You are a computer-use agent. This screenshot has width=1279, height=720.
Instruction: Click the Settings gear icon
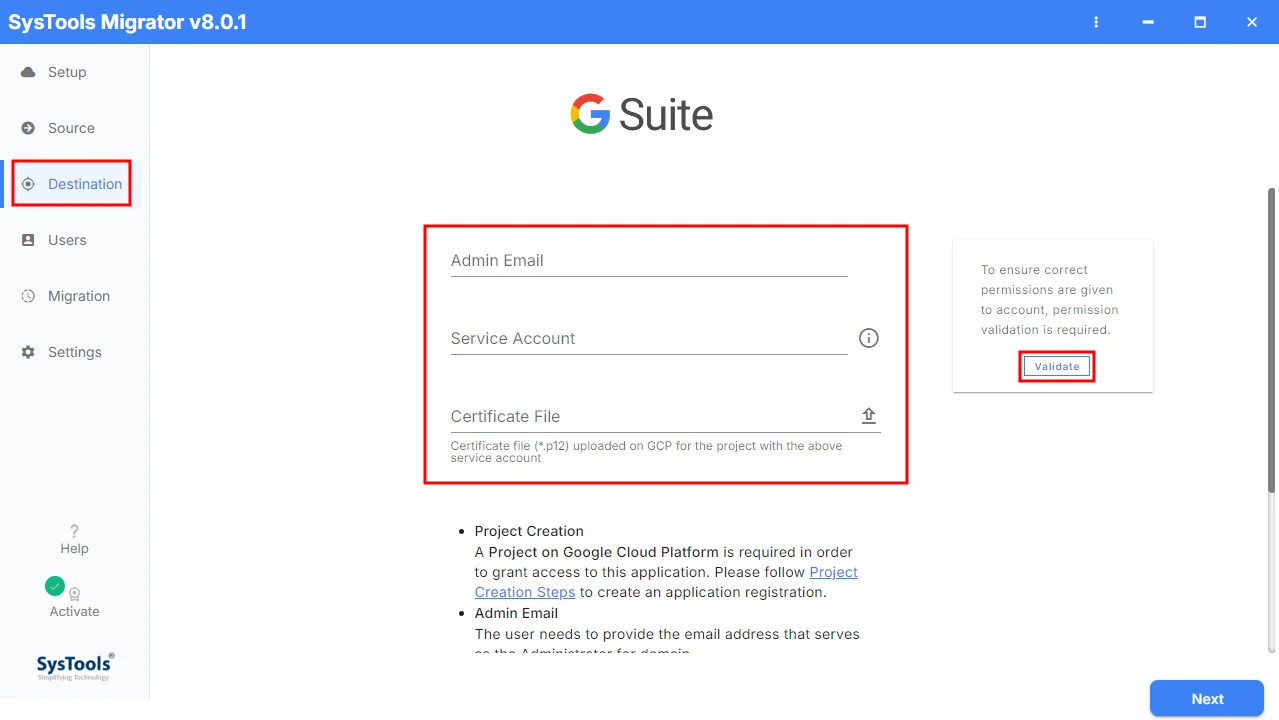[x=28, y=352]
